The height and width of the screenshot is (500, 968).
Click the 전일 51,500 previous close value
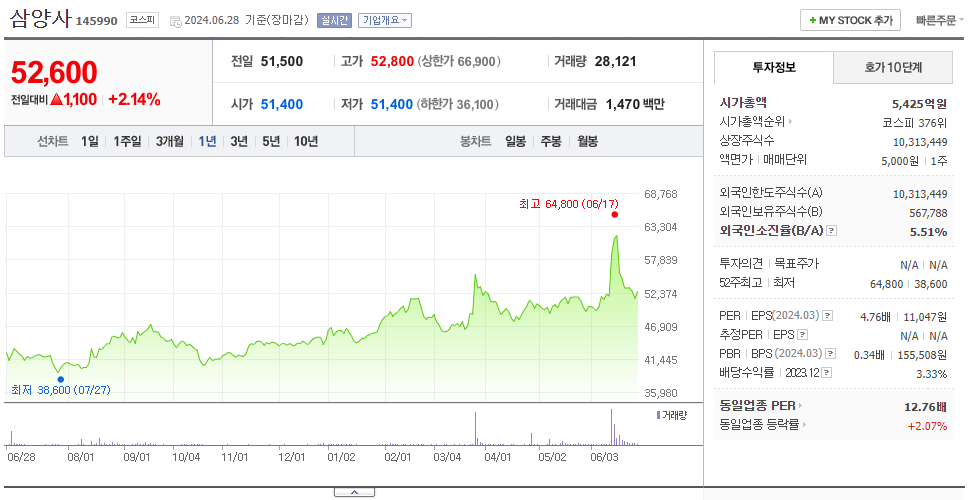(x=282, y=62)
